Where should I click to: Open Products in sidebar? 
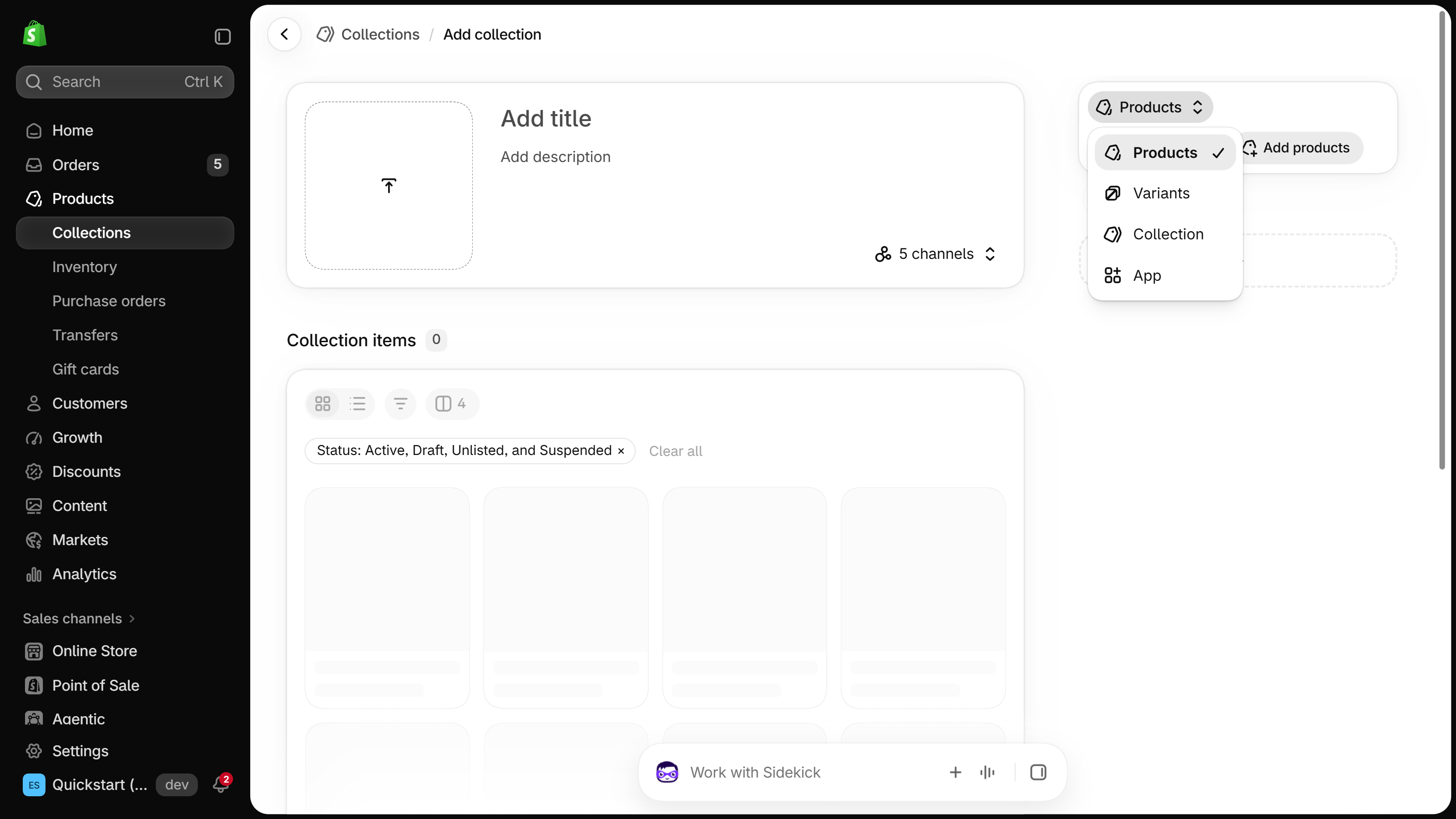(125, 198)
